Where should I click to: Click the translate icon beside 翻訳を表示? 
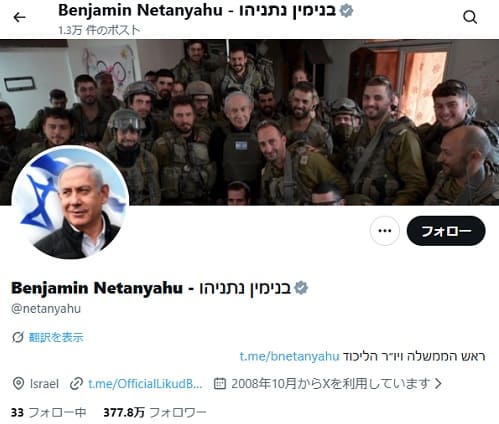(18, 337)
